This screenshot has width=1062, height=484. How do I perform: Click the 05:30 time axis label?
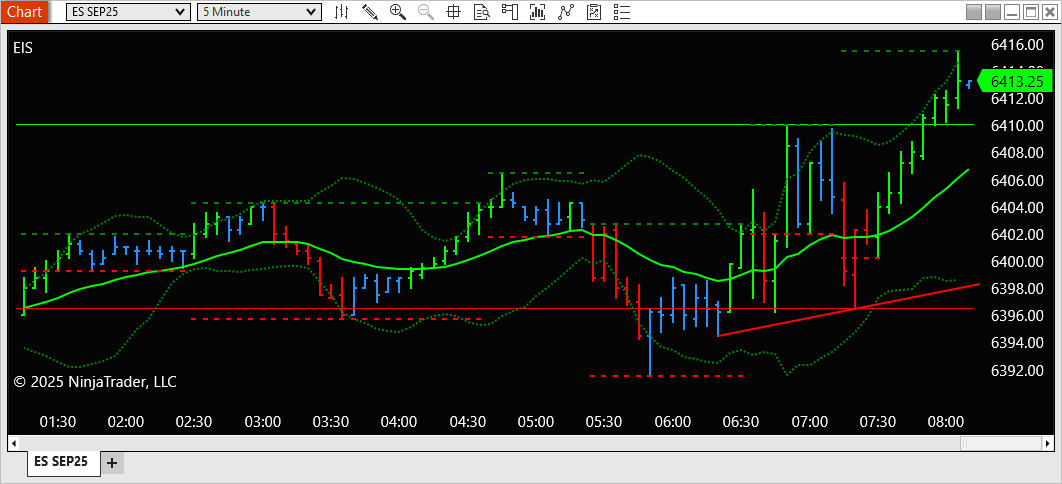tap(604, 422)
